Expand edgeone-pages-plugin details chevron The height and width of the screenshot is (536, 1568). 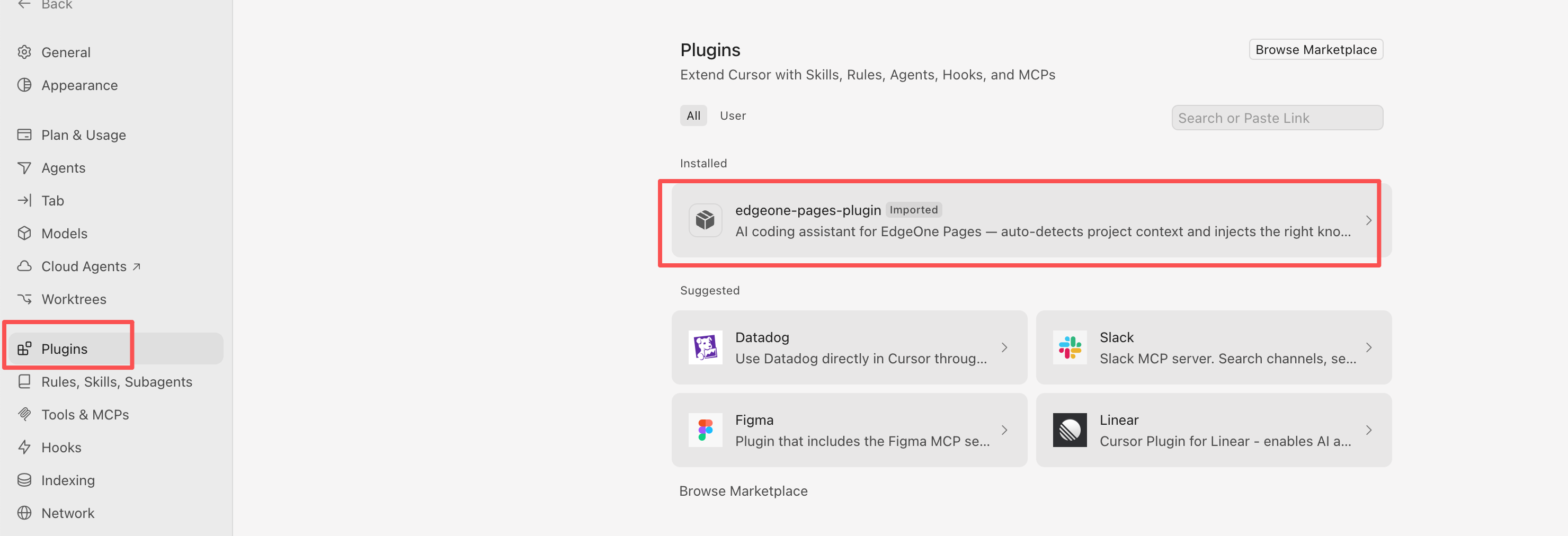click(x=1368, y=220)
